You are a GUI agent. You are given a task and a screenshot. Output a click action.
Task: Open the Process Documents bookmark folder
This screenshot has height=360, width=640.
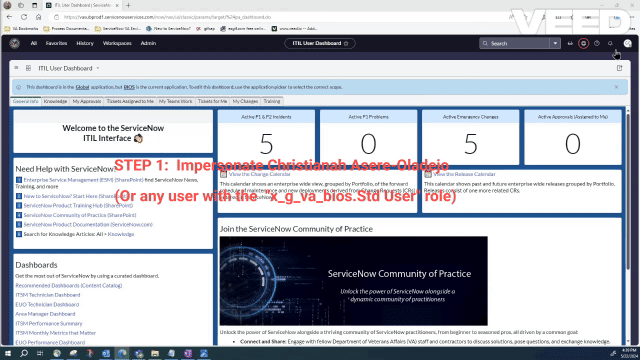[x=66, y=29]
